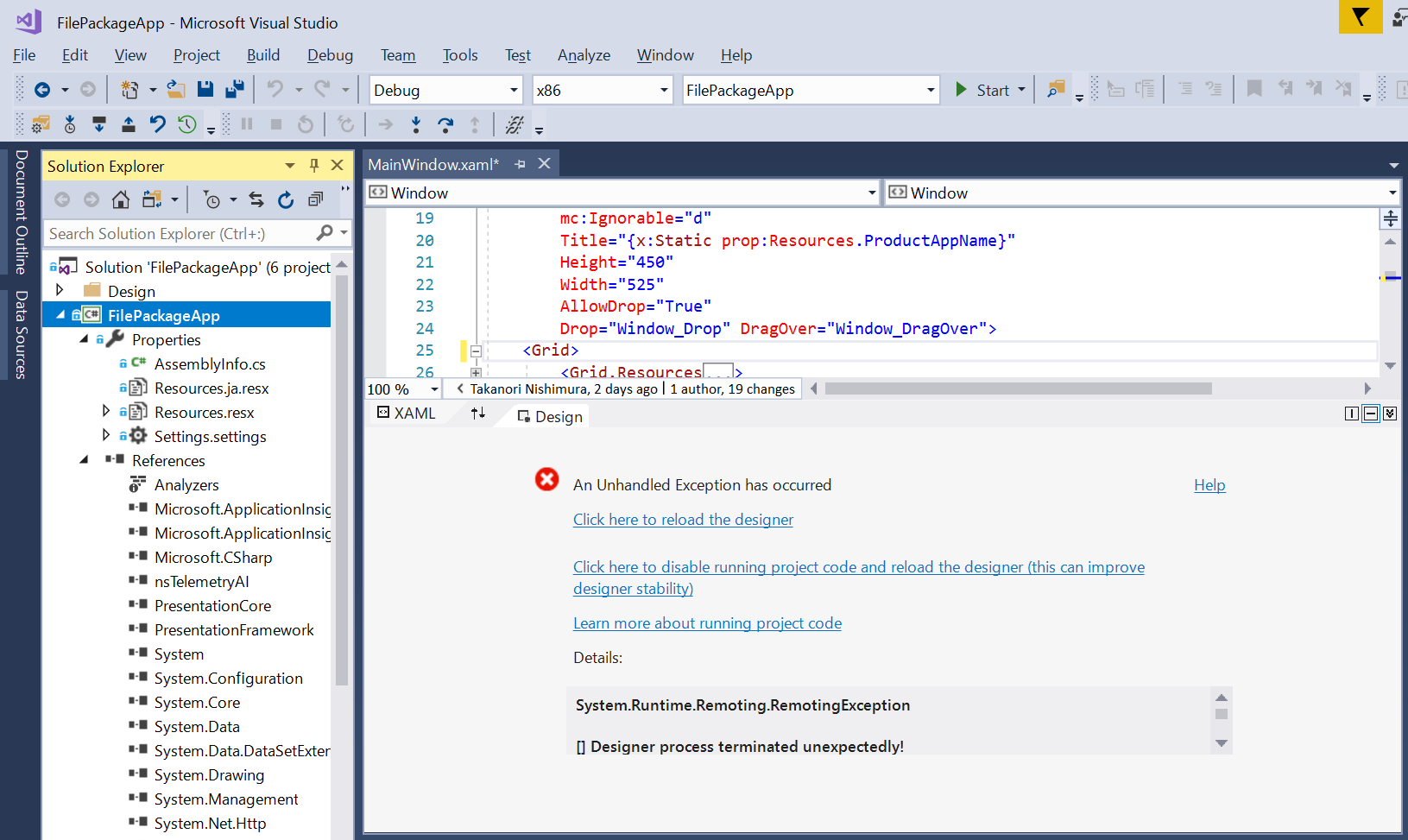Open the Debug configuration dropdown
The image size is (1408, 840).
(x=515, y=89)
